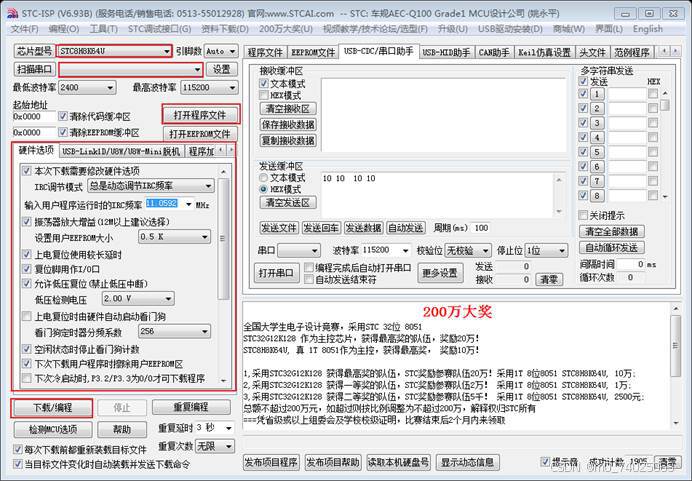Click the 下载/编程 button
The height and width of the screenshot is (481, 692).
(53, 408)
